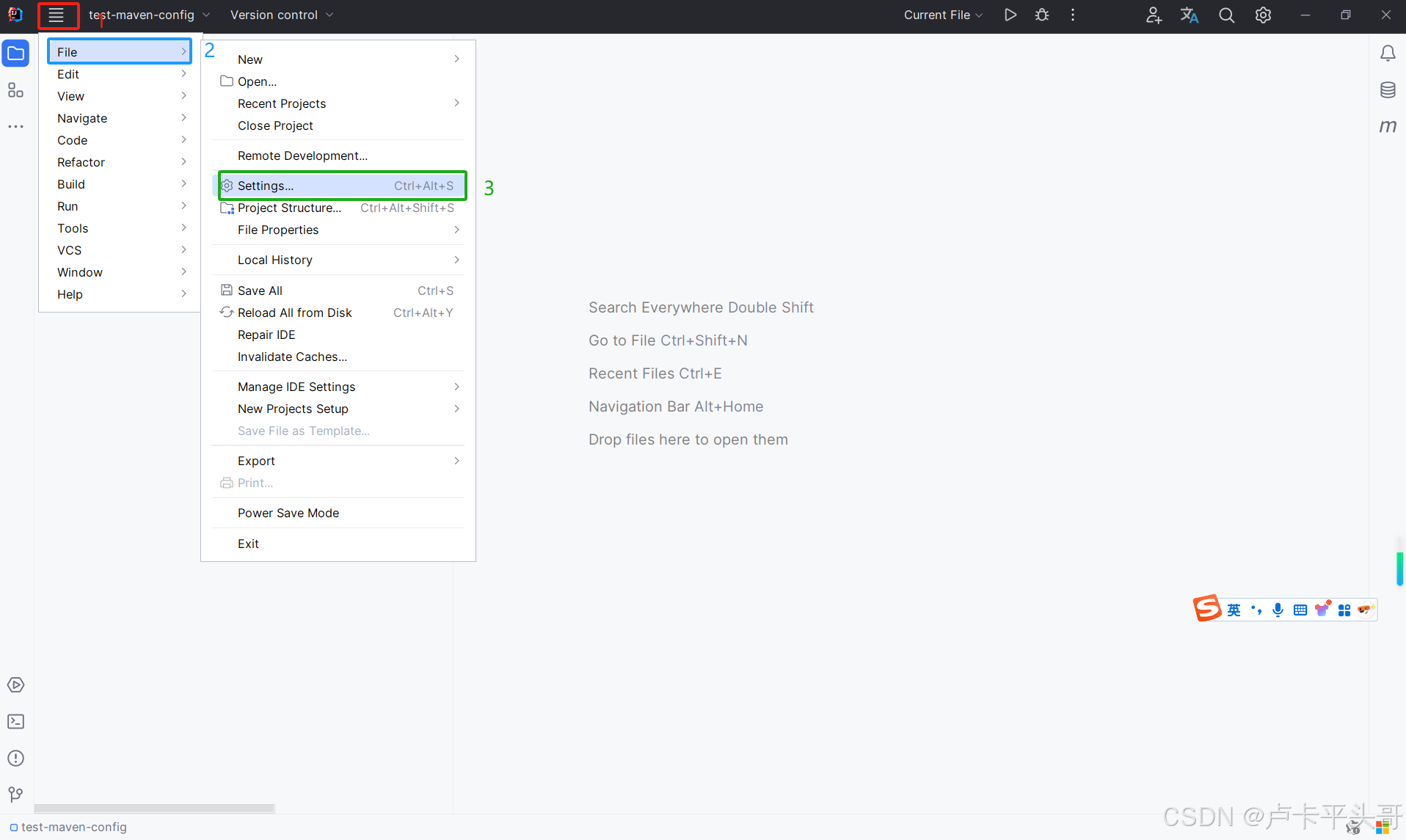Open the Terminal tool window
The width and height of the screenshot is (1406, 840).
click(x=15, y=721)
